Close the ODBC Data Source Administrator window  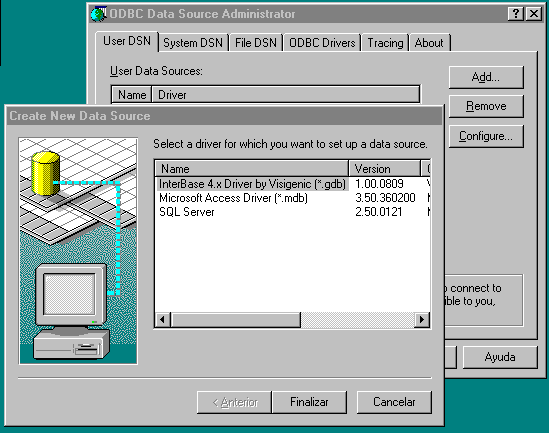pos(534,14)
